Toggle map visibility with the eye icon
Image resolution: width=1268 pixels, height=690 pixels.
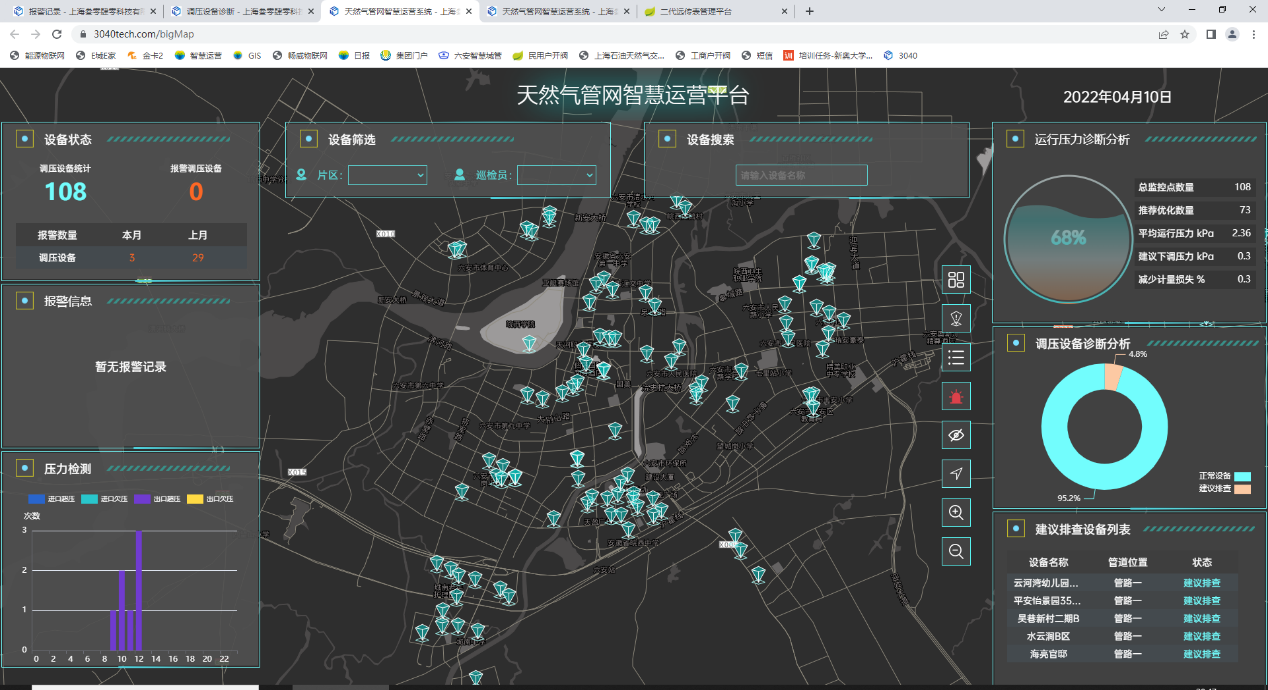(x=956, y=435)
